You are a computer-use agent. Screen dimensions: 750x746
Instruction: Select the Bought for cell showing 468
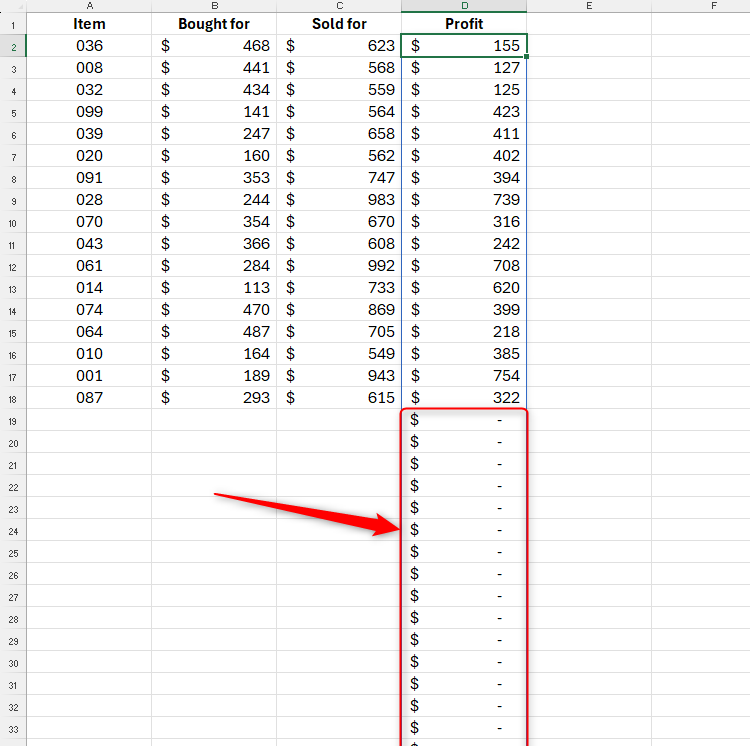click(214, 46)
